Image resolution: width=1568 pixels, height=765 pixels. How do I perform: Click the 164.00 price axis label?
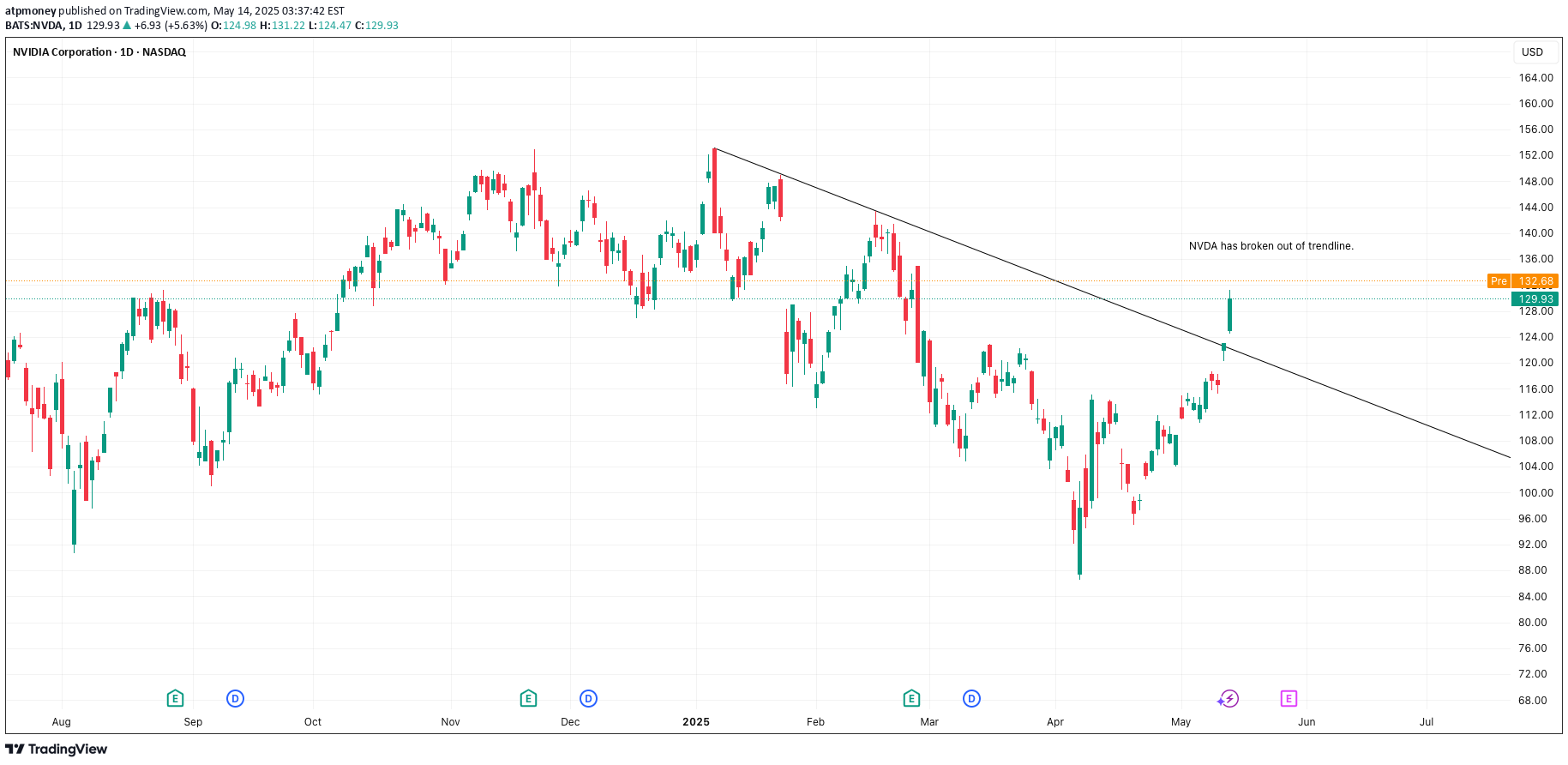(1535, 78)
